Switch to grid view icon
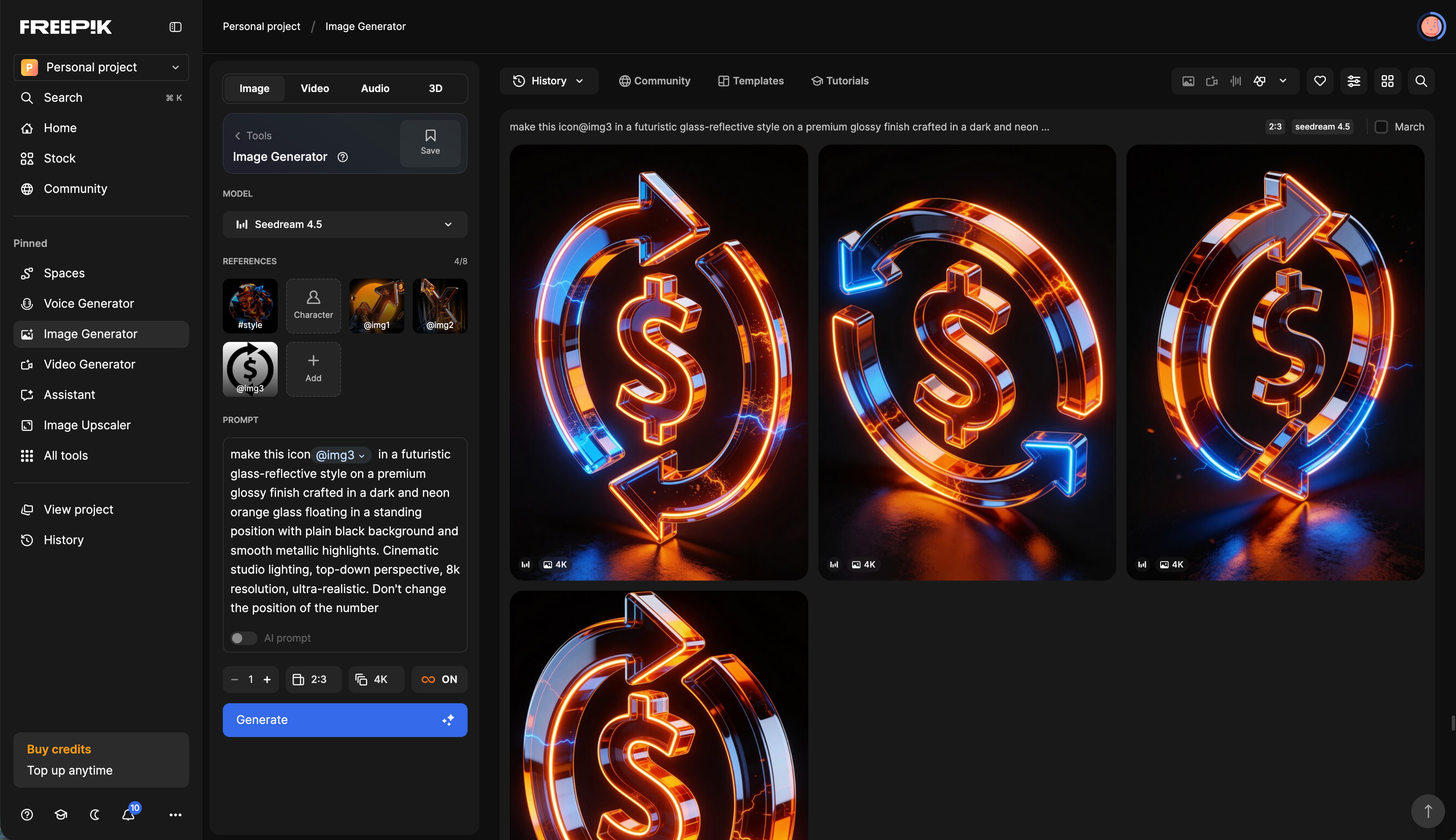The width and height of the screenshot is (1456, 840). coord(1387,81)
